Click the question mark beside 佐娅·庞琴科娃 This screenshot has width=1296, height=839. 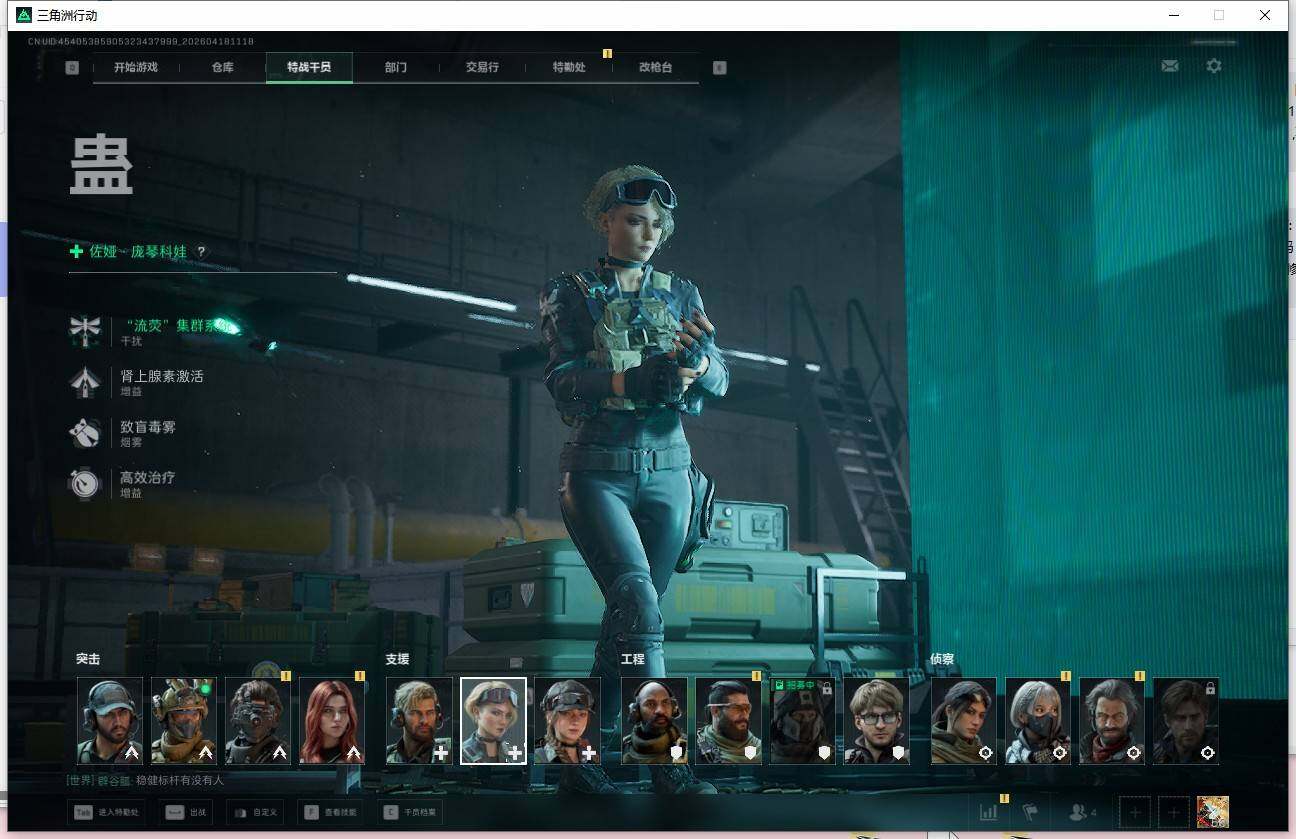[201, 252]
